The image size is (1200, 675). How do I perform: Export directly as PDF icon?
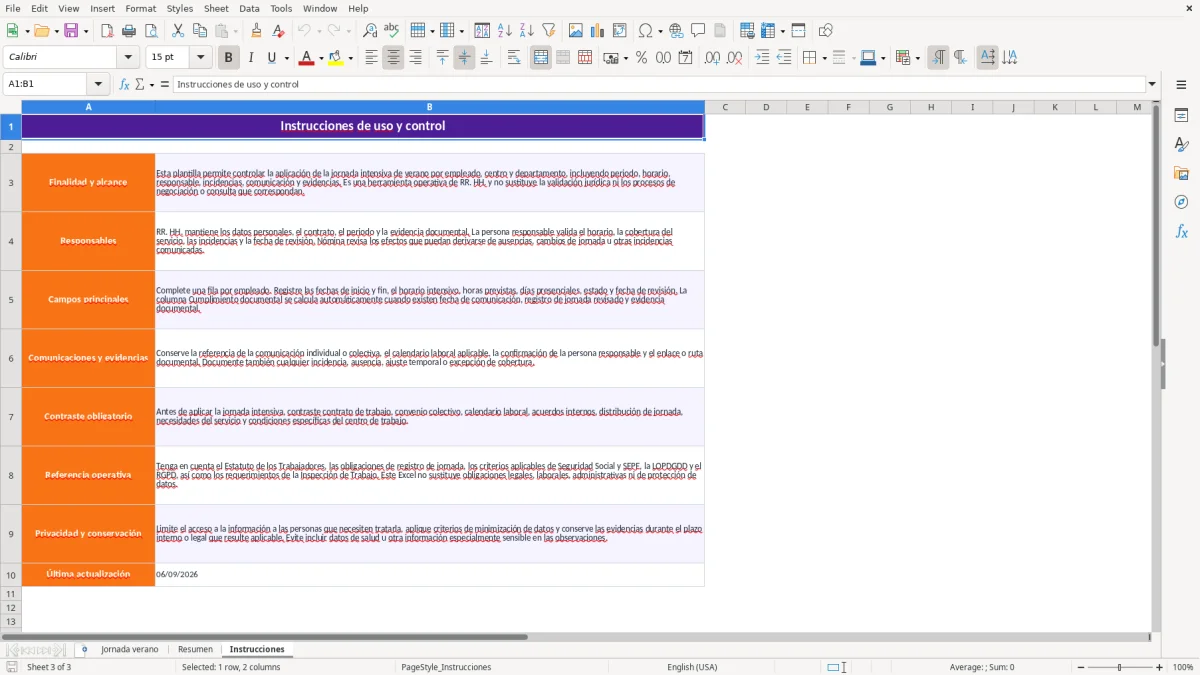[107, 31]
